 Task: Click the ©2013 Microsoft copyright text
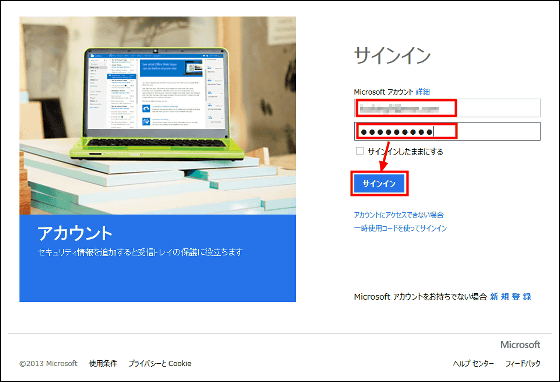pyautogui.click(x=48, y=363)
